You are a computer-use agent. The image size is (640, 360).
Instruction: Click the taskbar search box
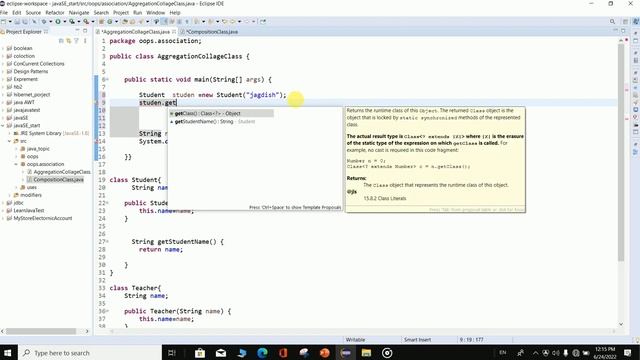coord(90,353)
